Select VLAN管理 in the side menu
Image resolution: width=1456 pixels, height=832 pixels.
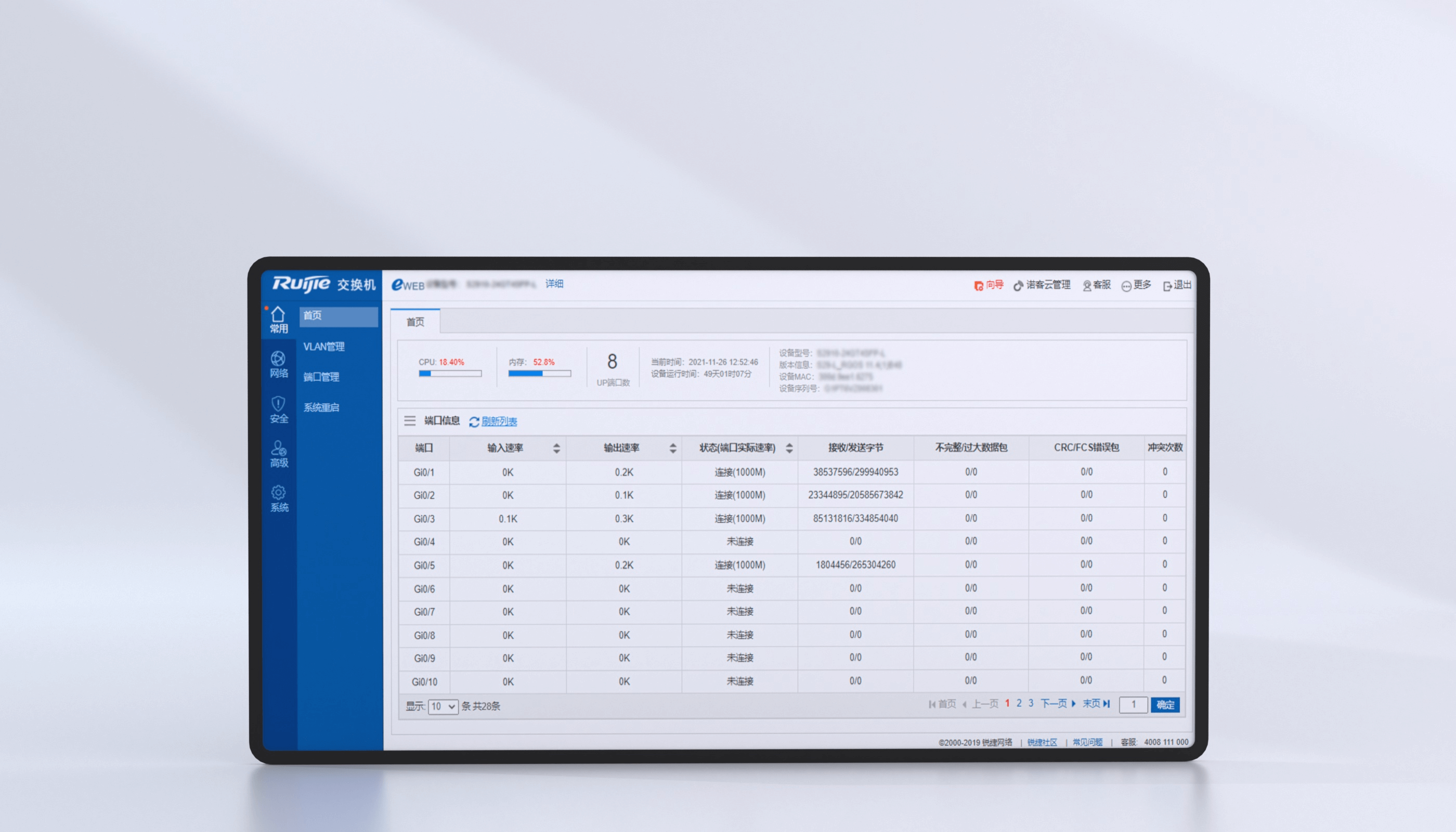coord(323,346)
